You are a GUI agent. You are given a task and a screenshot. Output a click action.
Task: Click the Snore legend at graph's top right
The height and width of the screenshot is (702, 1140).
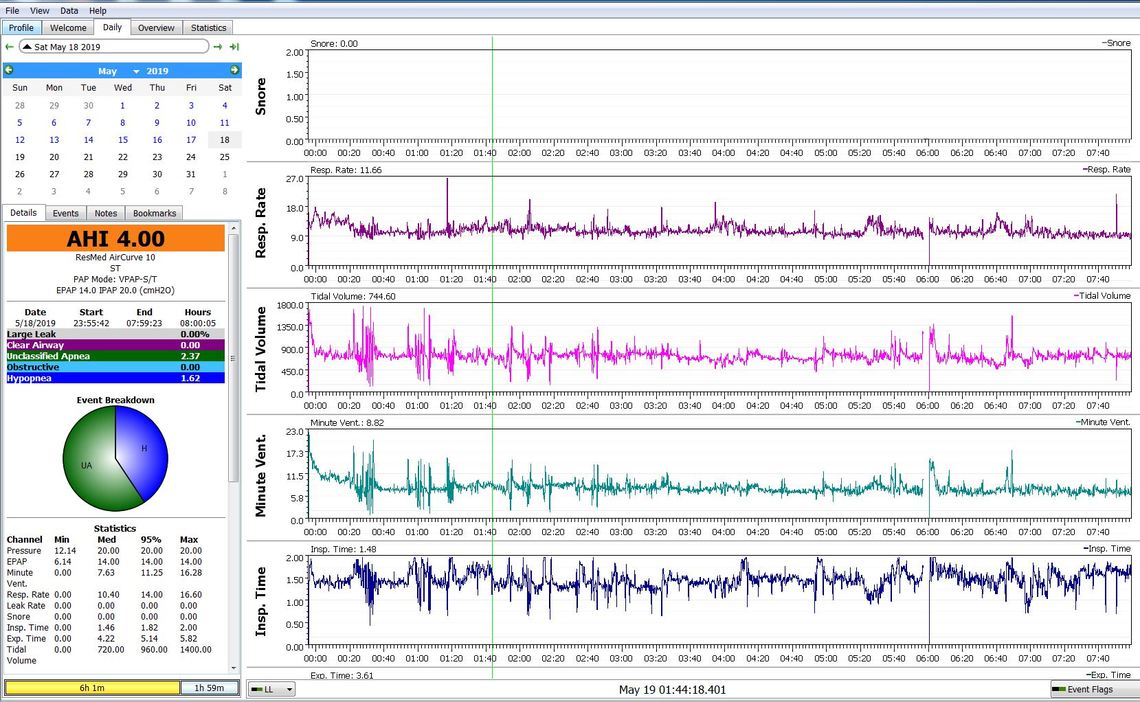[x=1116, y=43]
